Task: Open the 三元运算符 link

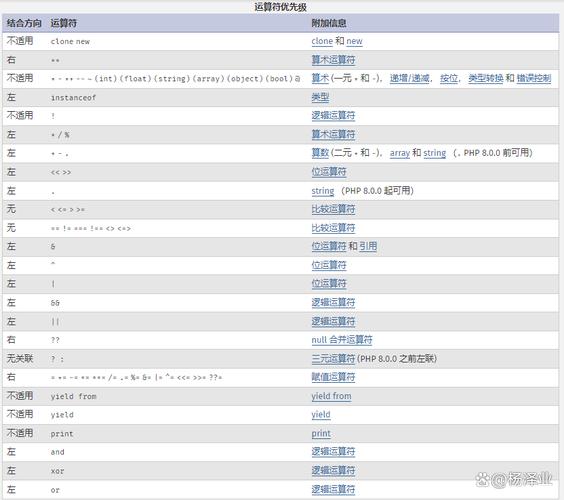Action: (333, 359)
